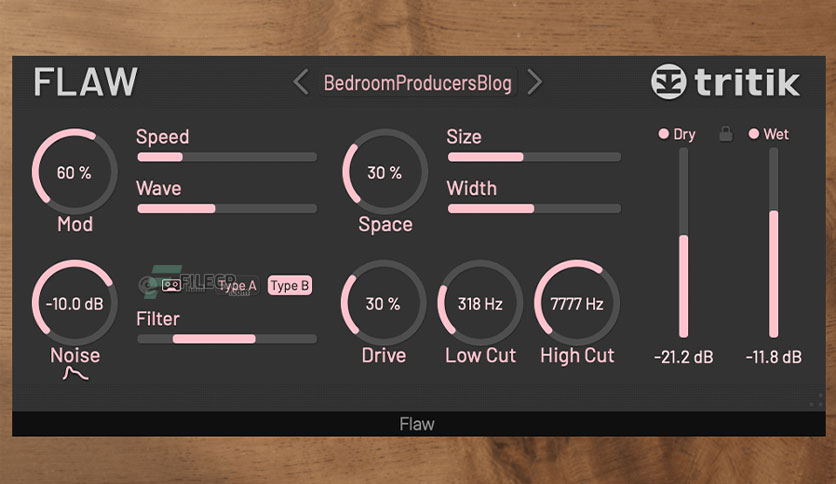Image resolution: width=836 pixels, height=484 pixels.
Task: Toggle the Dry/Wet link lock icon
Action: pos(725,134)
